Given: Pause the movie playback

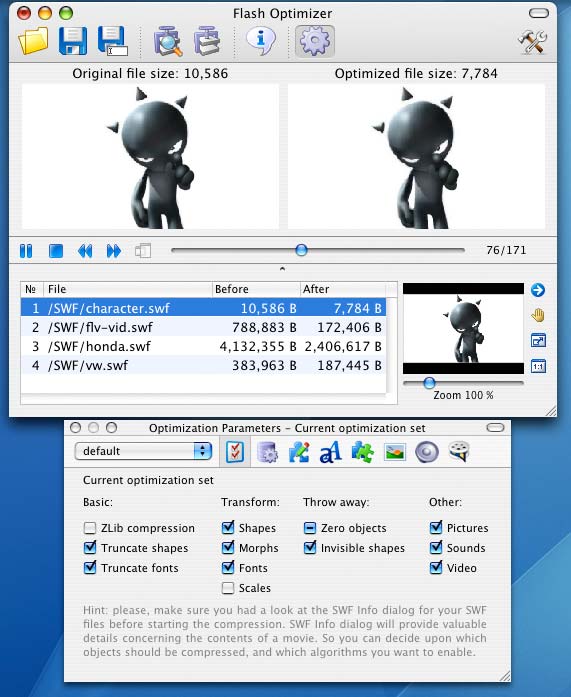Looking at the screenshot, I should (x=26, y=251).
